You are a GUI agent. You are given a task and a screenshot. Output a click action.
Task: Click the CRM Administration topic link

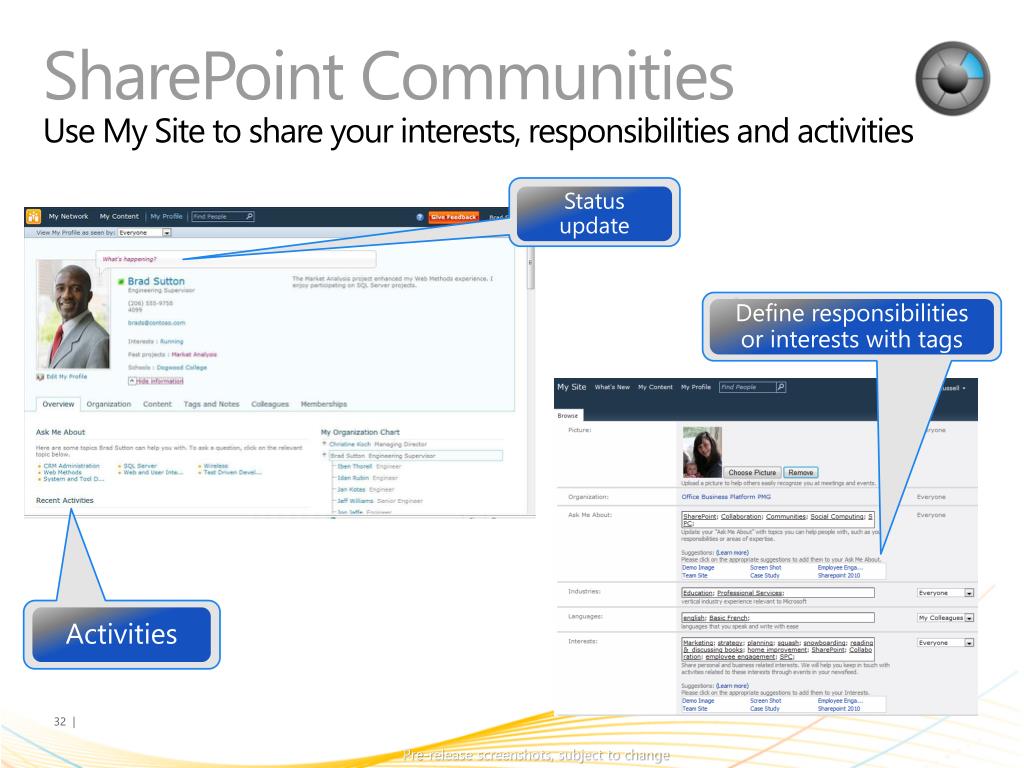71,466
